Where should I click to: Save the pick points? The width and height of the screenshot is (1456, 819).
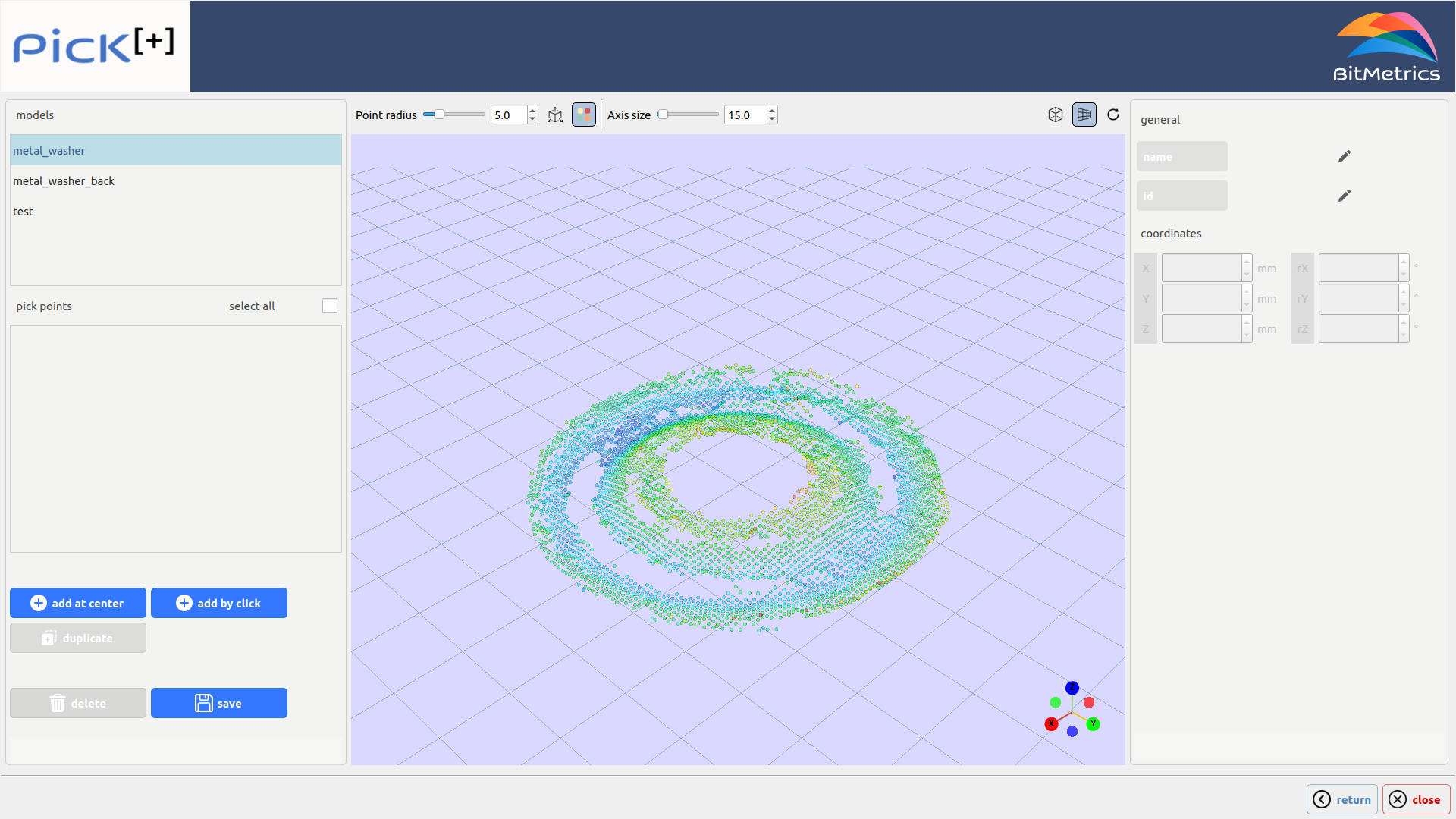[x=219, y=703]
